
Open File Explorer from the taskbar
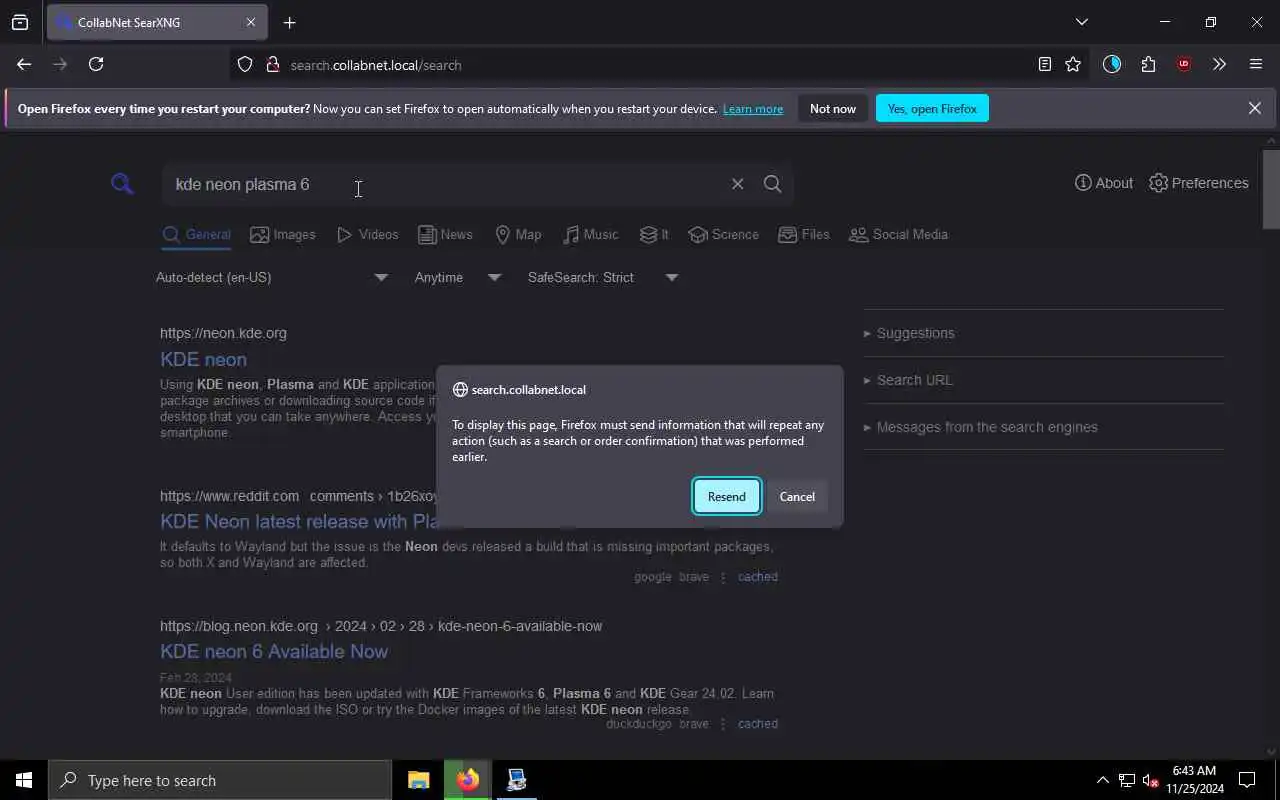[419, 780]
